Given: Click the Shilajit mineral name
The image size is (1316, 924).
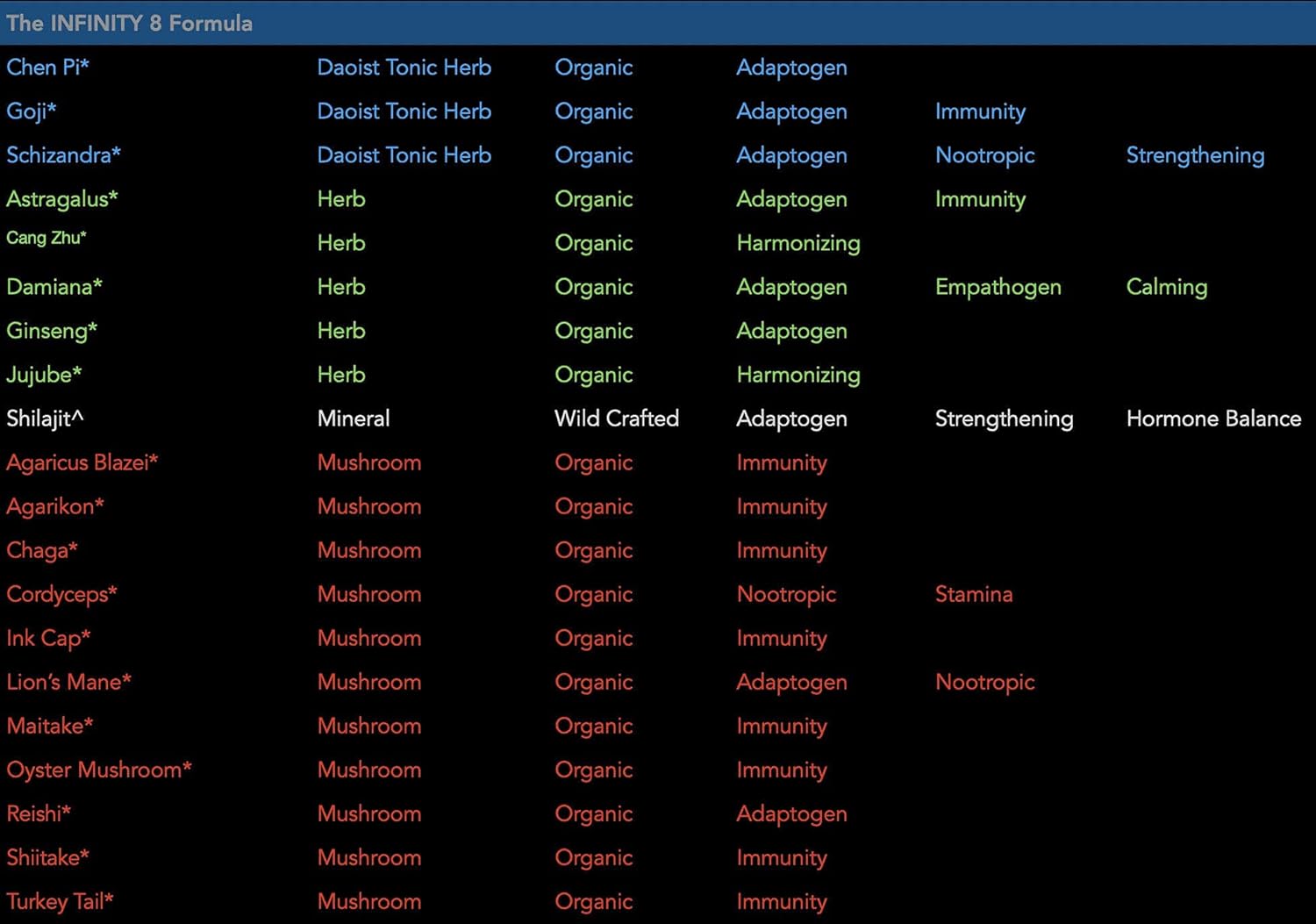Looking at the screenshot, I should pyautogui.click(x=45, y=419).
